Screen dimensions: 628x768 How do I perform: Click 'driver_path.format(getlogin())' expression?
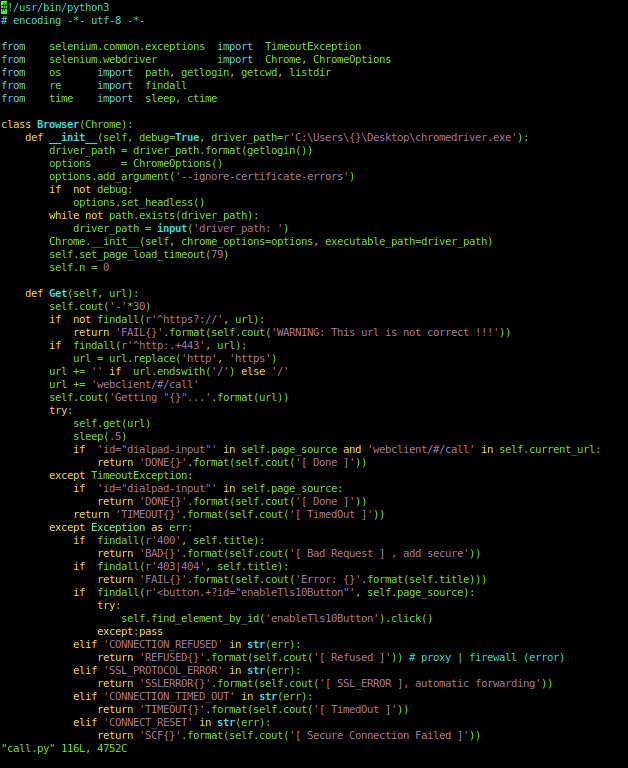223,150
